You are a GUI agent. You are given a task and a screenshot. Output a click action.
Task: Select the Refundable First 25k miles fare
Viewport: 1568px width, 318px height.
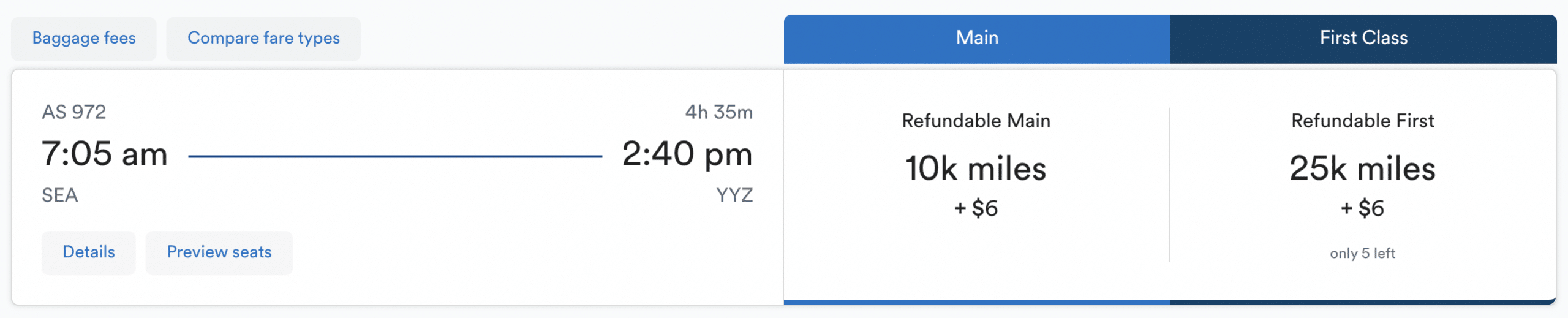(x=1362, y=169)
